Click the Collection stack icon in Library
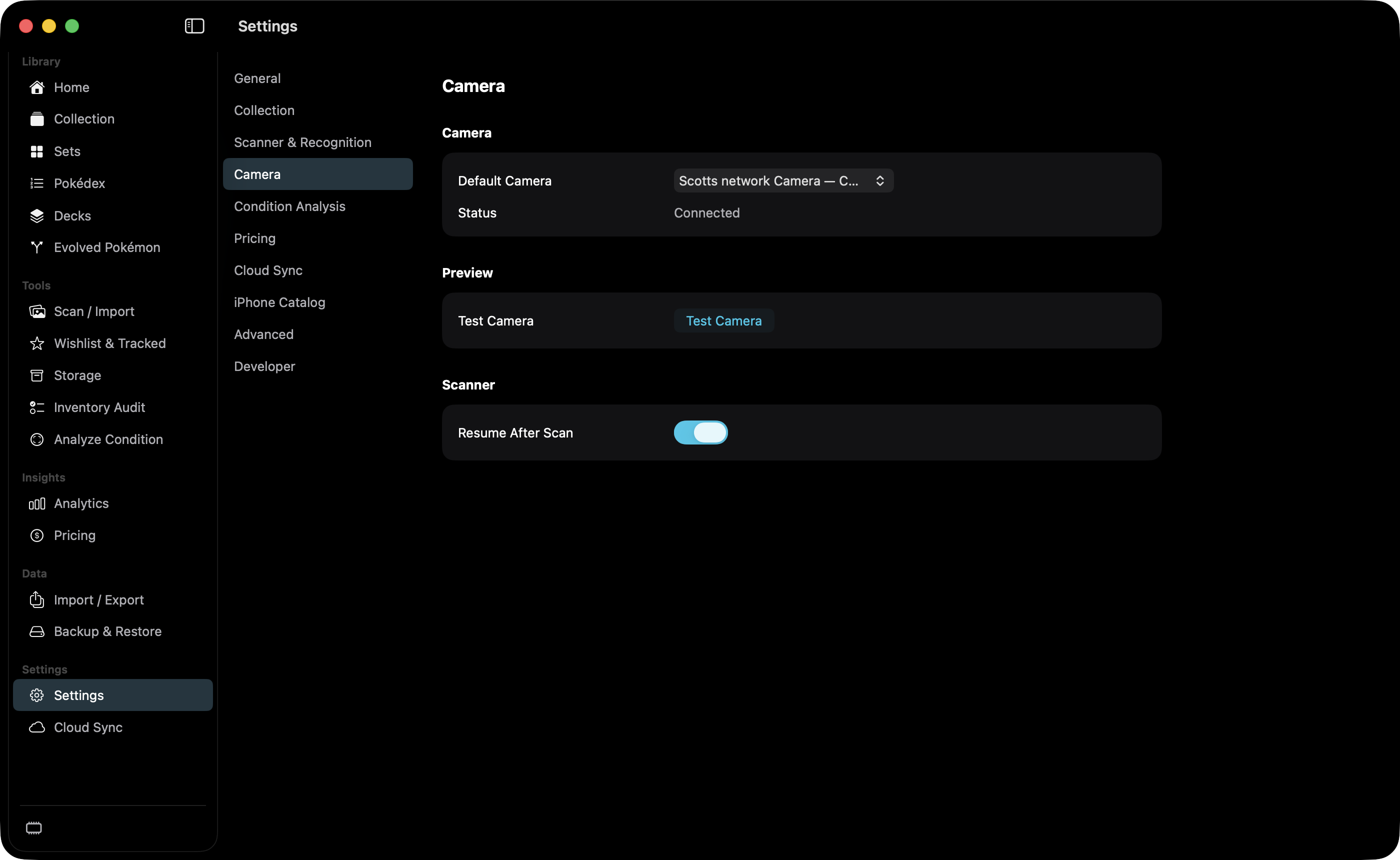 37,119
